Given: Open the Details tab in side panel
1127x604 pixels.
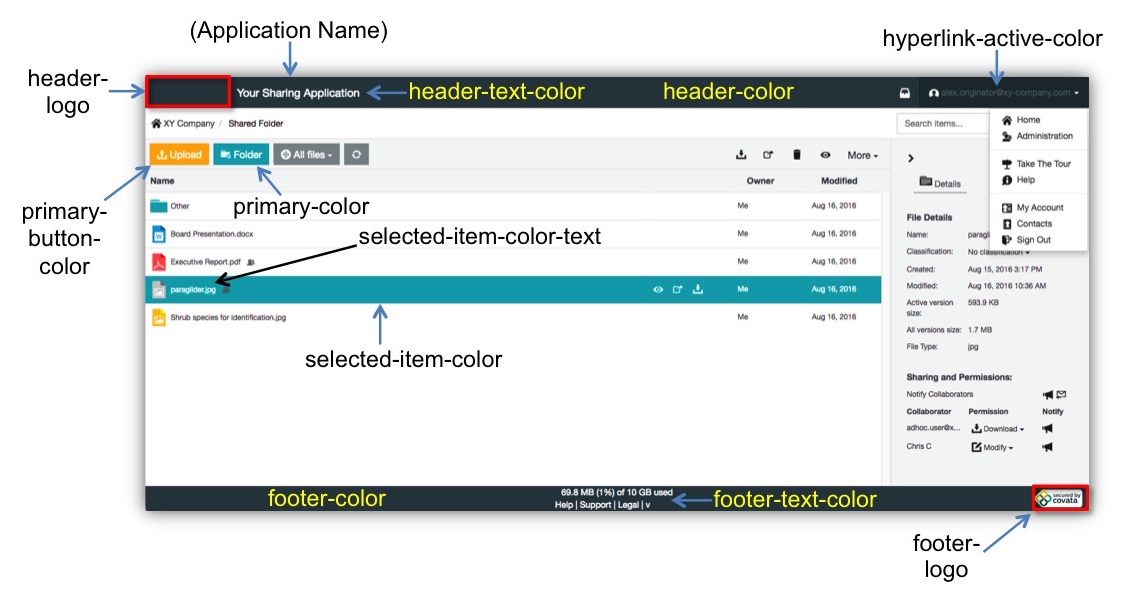Looking at the screenshot, I should [x=940, y=183].
